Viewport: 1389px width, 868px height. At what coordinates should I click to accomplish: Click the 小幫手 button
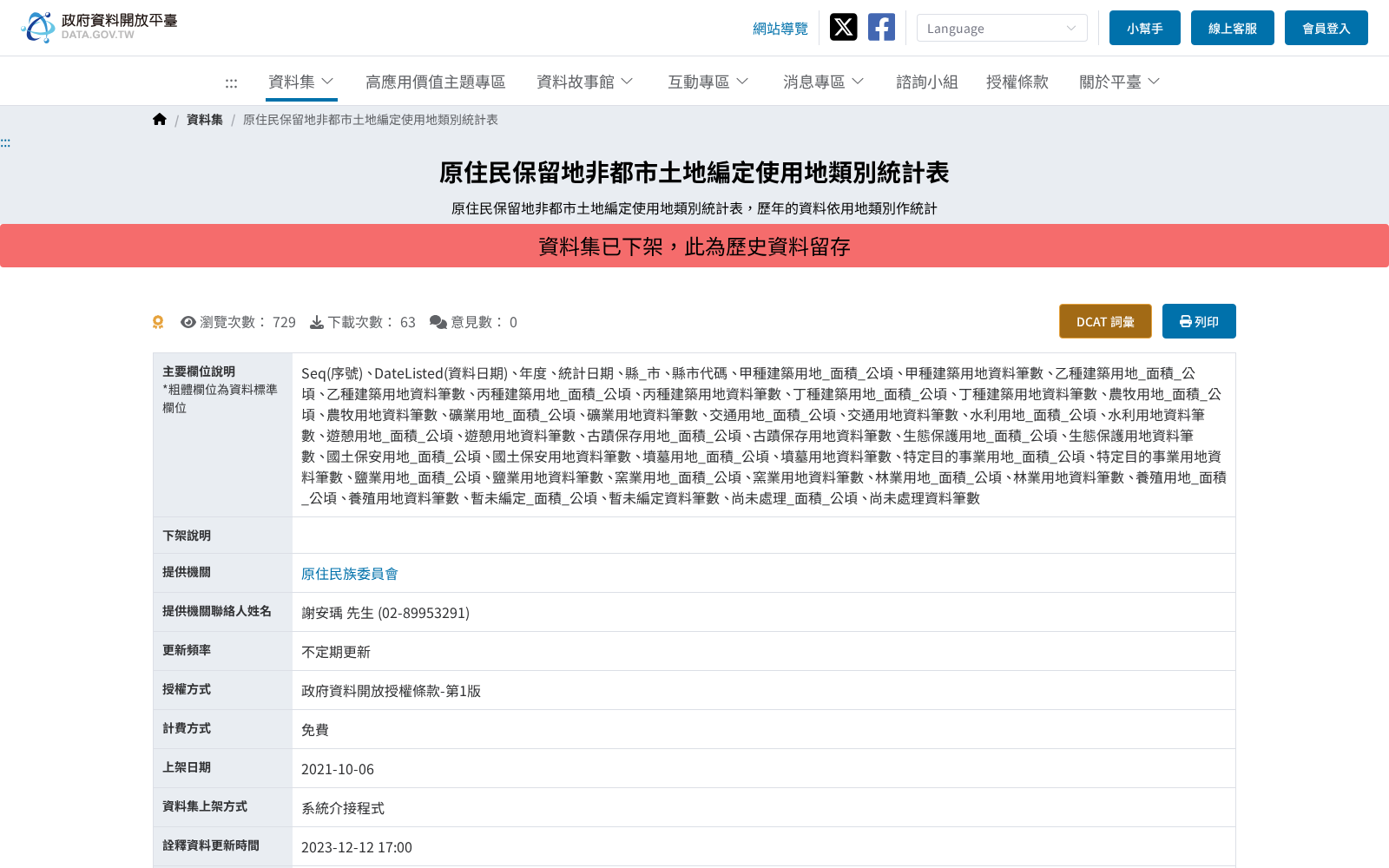[1145, 28]
